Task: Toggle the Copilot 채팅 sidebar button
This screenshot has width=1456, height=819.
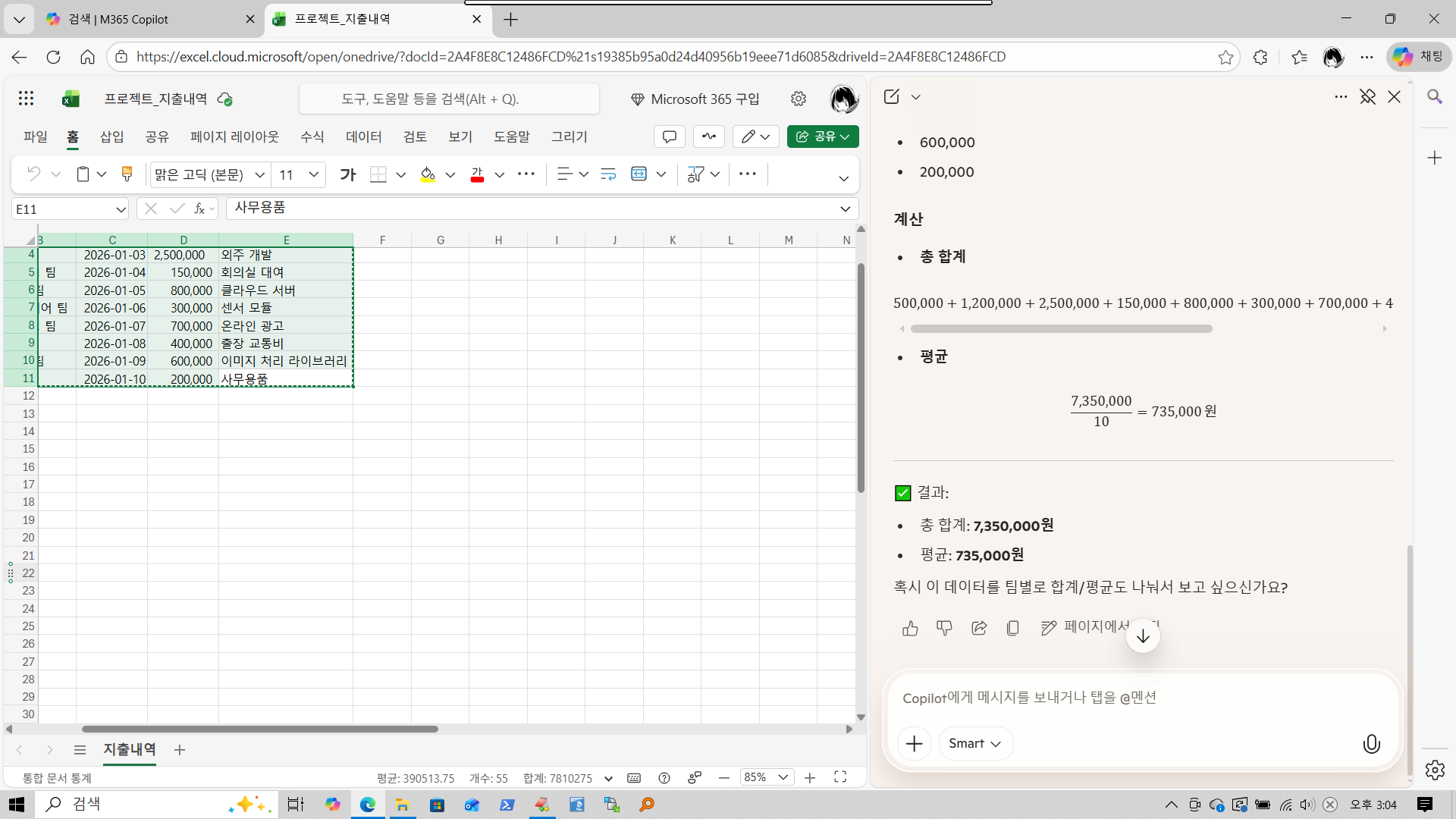Action: coord(1419,57)
